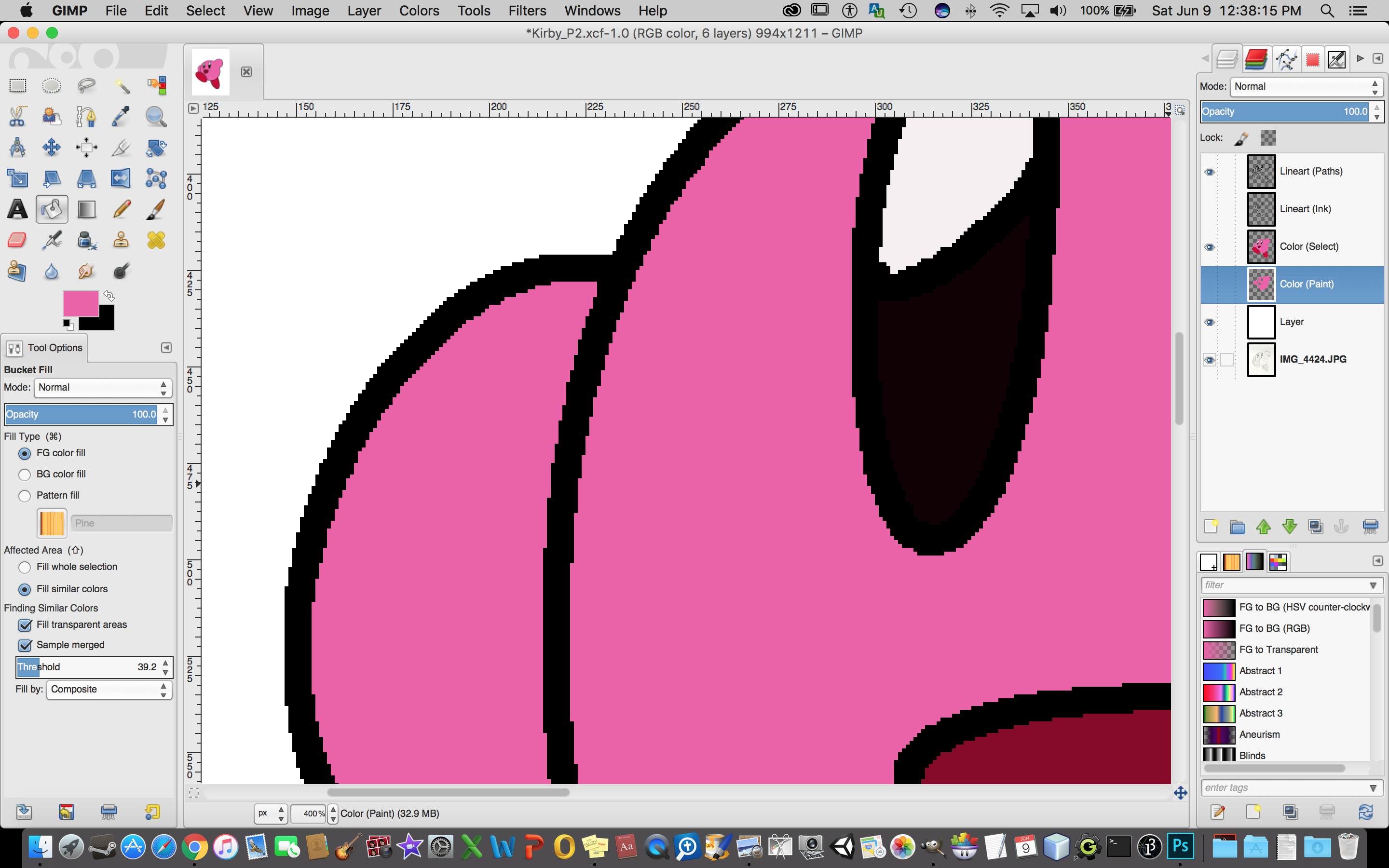
Task: Open Spotlight search in menu bar
Action: [x=1327, y=11]
